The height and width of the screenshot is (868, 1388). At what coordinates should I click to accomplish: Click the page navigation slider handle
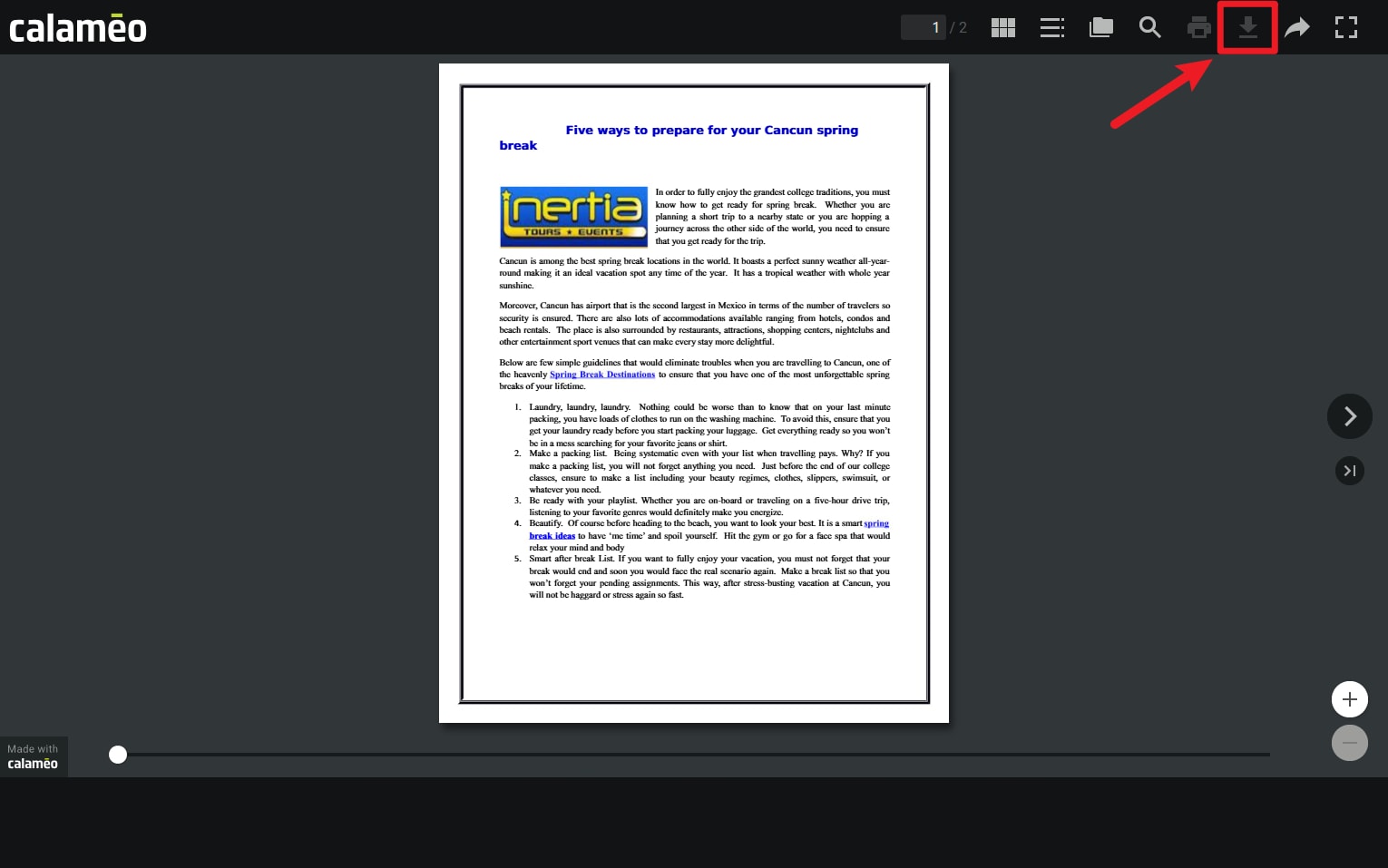118,755
